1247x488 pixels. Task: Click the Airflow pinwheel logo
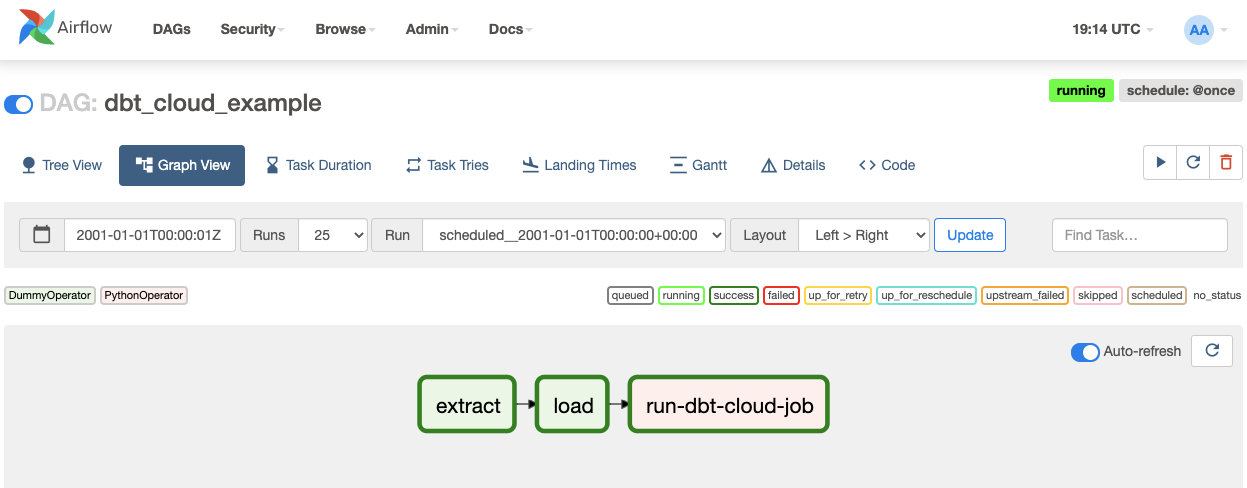tap(37, 28)
